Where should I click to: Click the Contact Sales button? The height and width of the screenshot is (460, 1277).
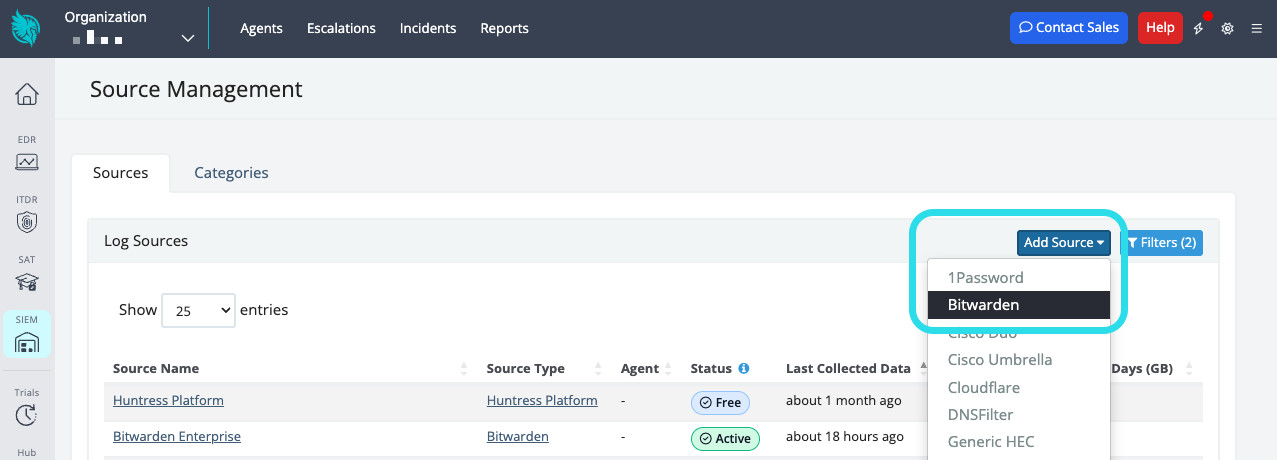[1068, 28]
